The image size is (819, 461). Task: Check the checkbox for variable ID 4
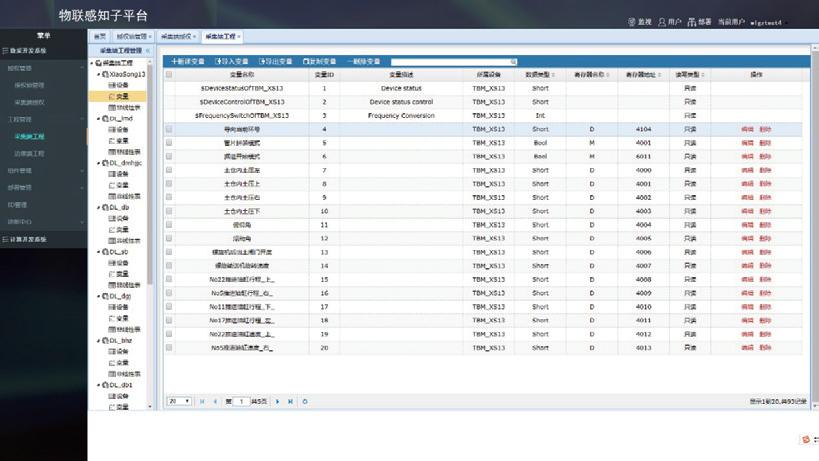169,129
